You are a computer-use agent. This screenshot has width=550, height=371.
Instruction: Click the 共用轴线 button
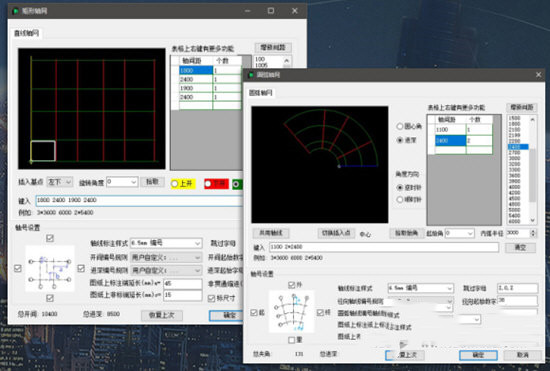[x=271, y=233]
